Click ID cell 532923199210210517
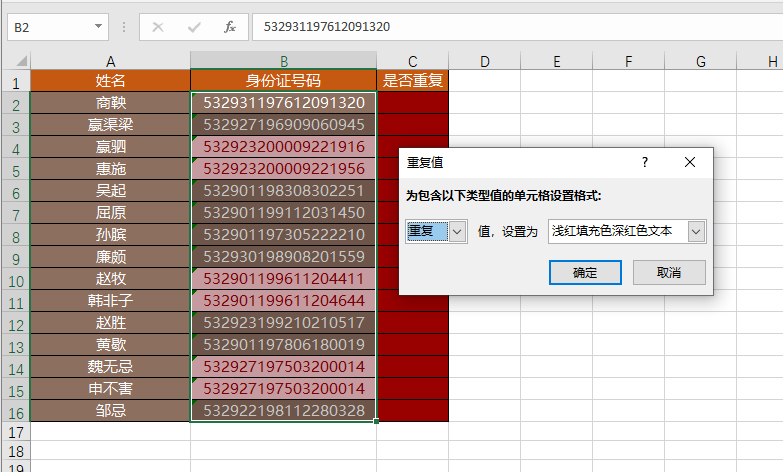 284,322
